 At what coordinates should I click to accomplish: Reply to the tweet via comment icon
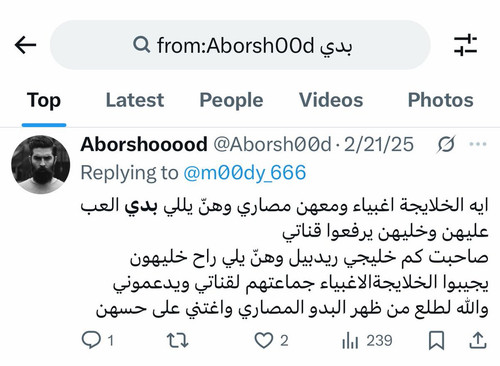tap(91, 340)
